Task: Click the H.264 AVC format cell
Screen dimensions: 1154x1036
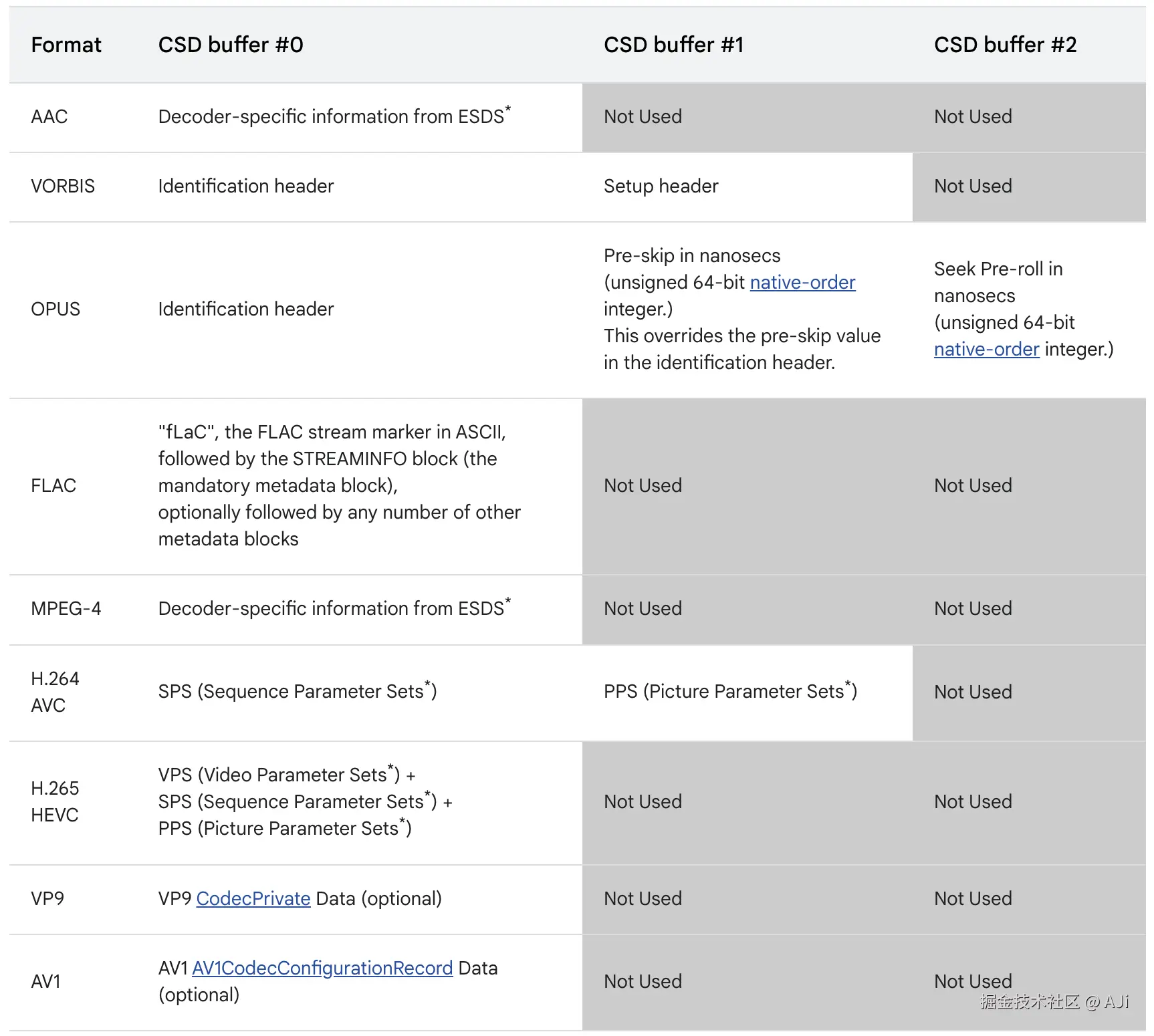Action: coord(55,692)
